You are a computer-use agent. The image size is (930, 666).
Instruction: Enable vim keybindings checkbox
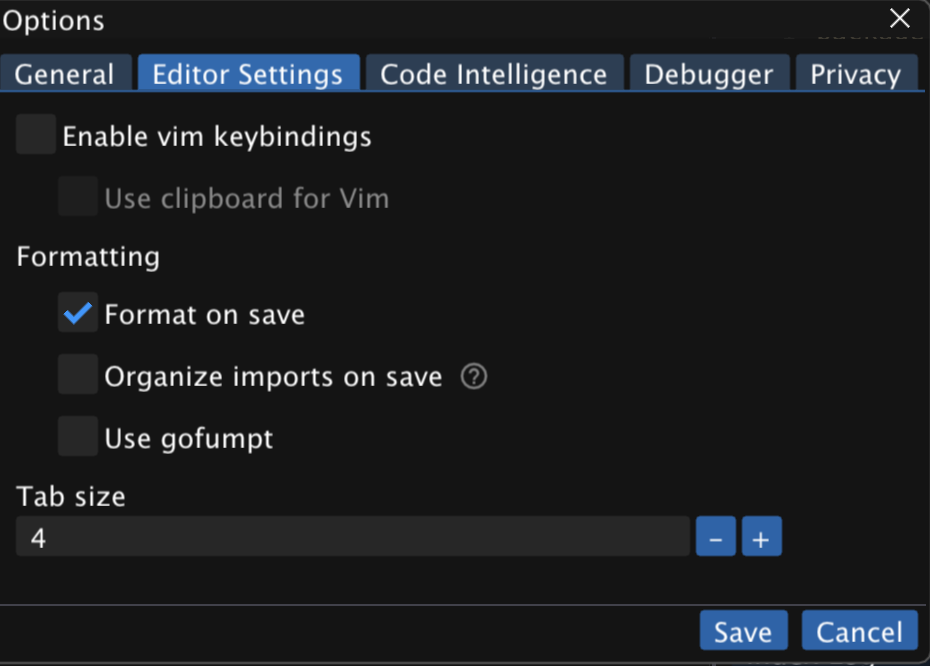36,135
